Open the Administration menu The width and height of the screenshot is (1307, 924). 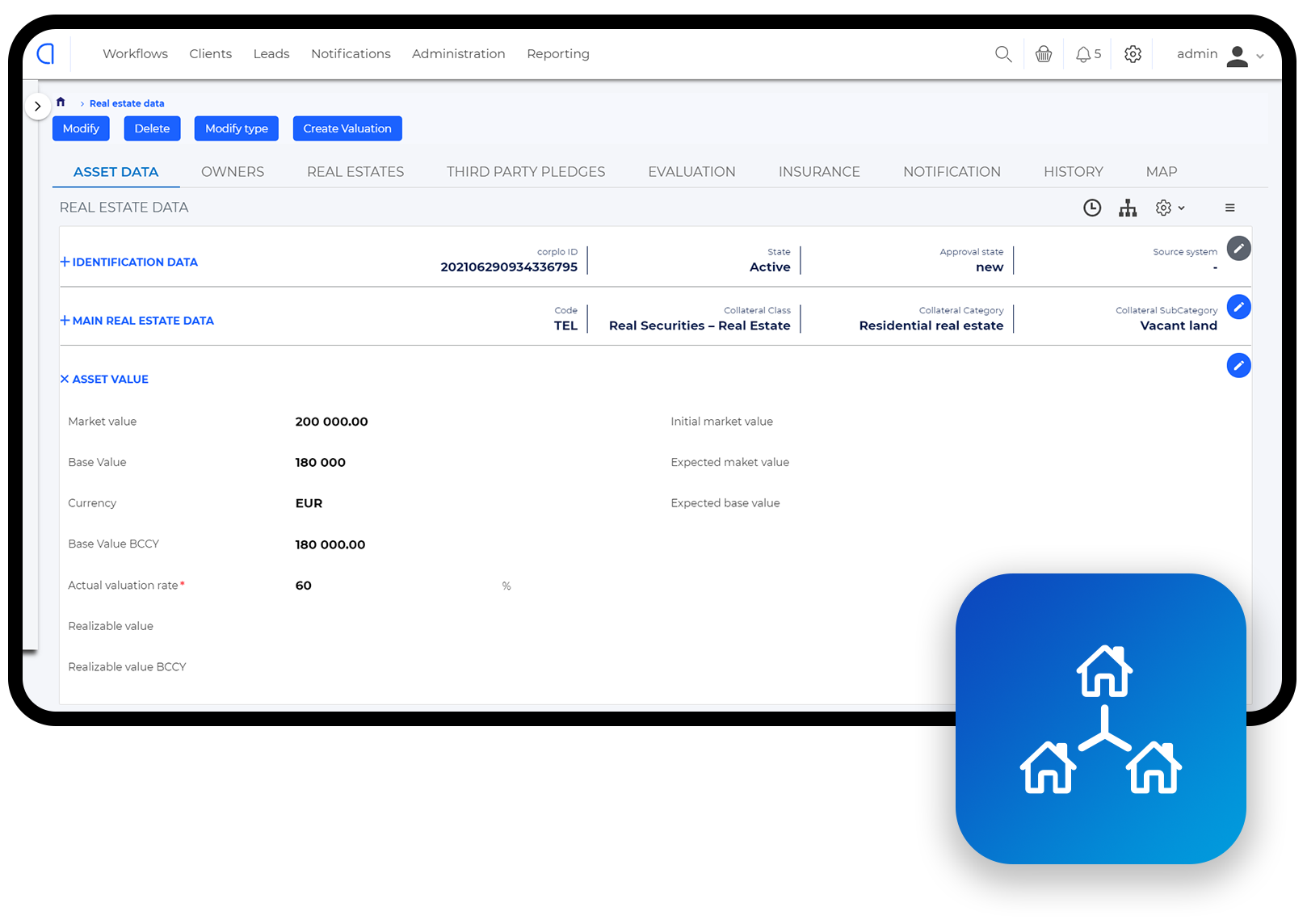pos(458,54)
